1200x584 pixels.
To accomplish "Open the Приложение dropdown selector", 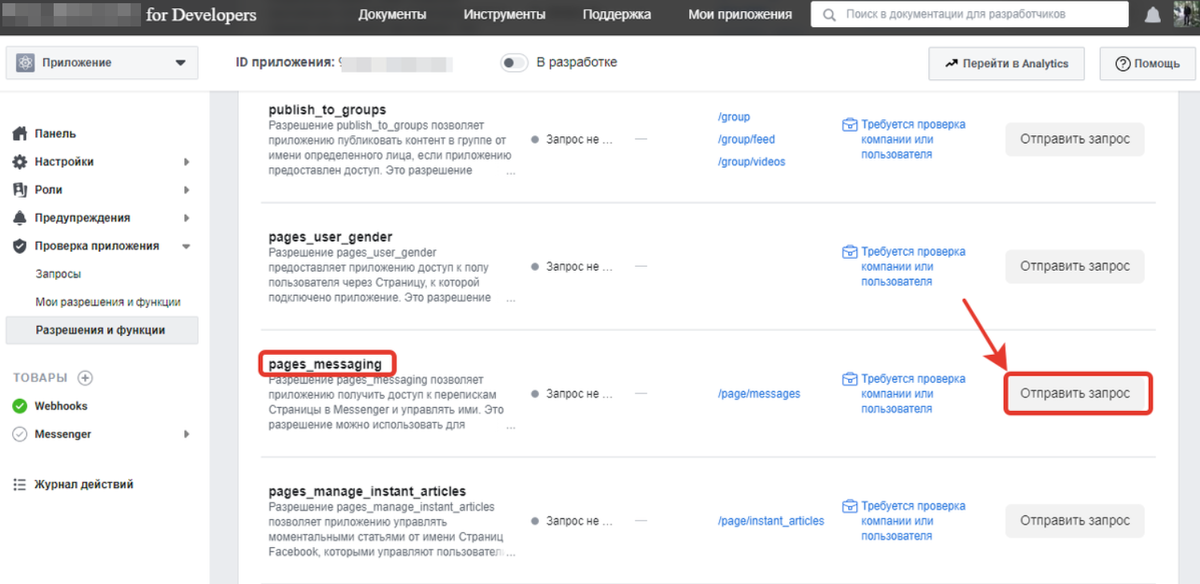I will (101, 63).
